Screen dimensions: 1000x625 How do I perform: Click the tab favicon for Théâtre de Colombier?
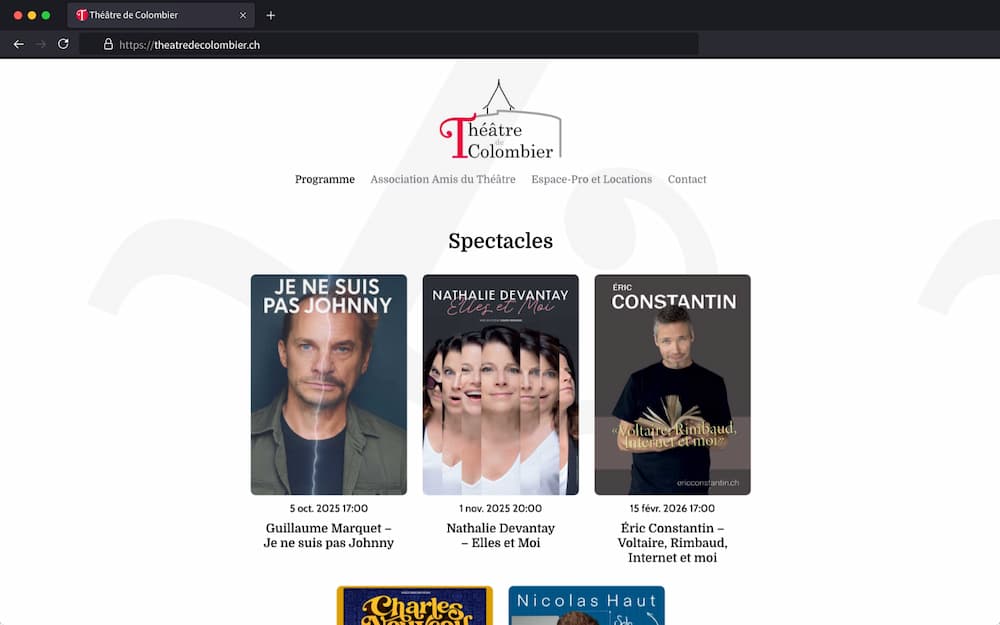[82, 15]
